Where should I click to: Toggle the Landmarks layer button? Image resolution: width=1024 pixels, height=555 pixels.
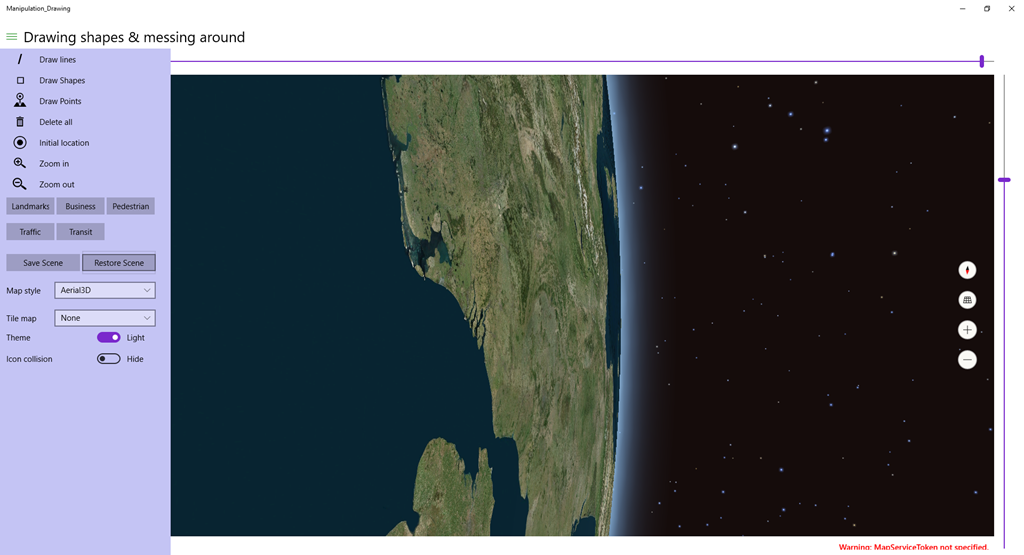(x=30, y=206)
